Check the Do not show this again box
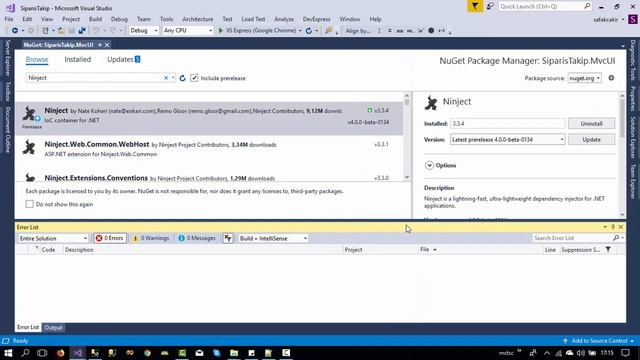The height and width of the screenshot is (360, 640). coord(29,204)
